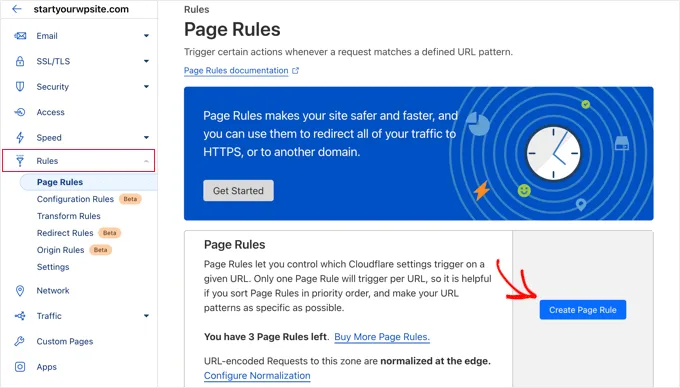680x388 pixels.
Task: Click the Access icon in sidebar
Action: click(20, 112)
